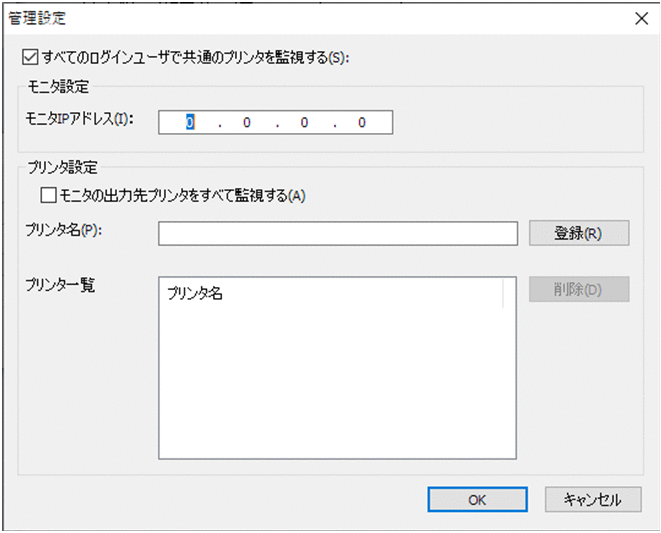Click the 管理設定 title bar text
661x533 pixels.
[x=37, y=19]
